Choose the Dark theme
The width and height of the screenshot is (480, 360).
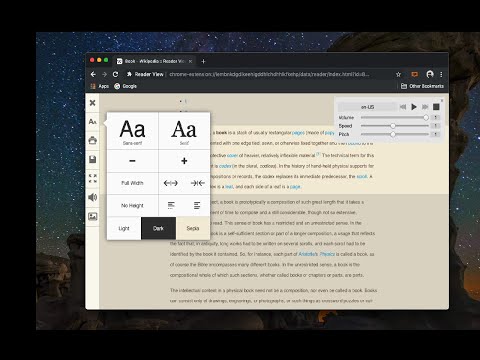(158, 228)
